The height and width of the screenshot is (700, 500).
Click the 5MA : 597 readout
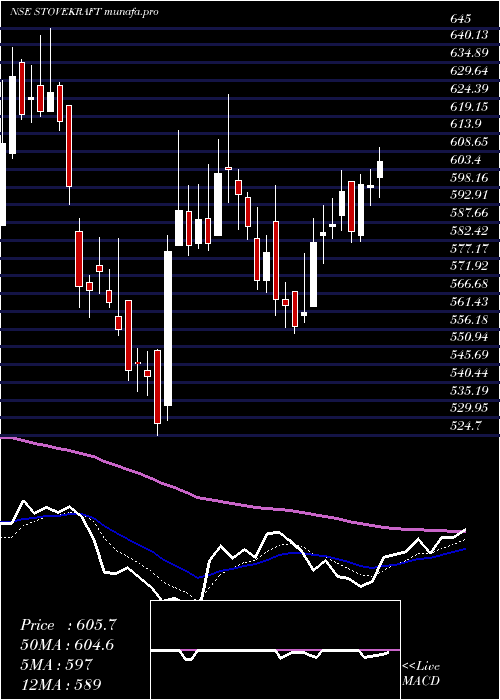56,664
